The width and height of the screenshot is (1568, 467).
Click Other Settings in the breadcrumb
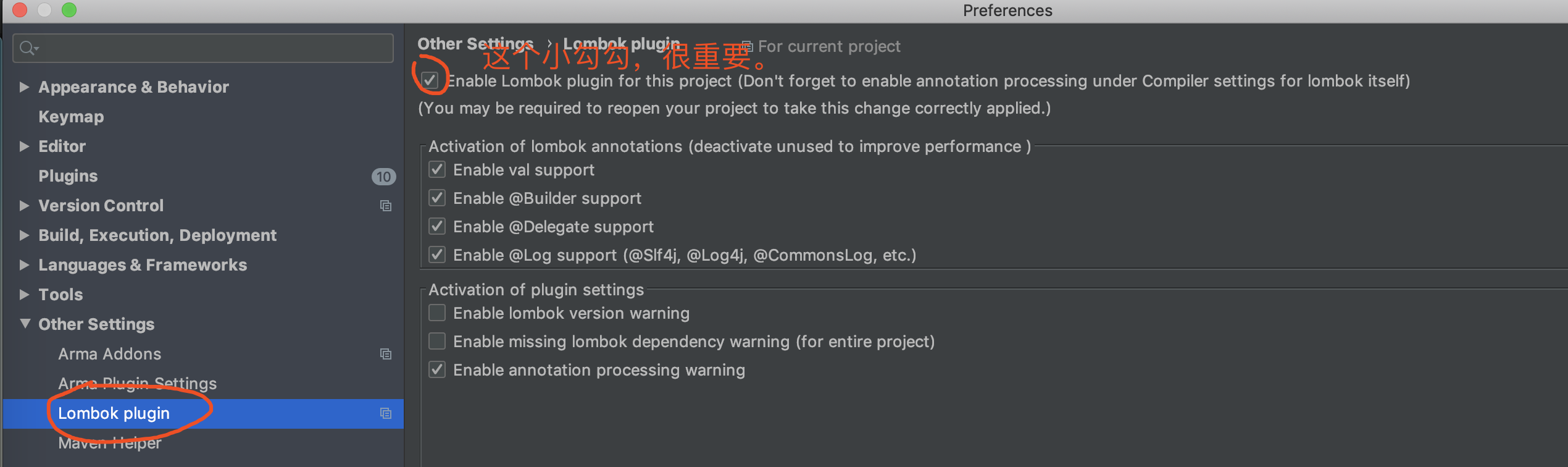[475, 44]
